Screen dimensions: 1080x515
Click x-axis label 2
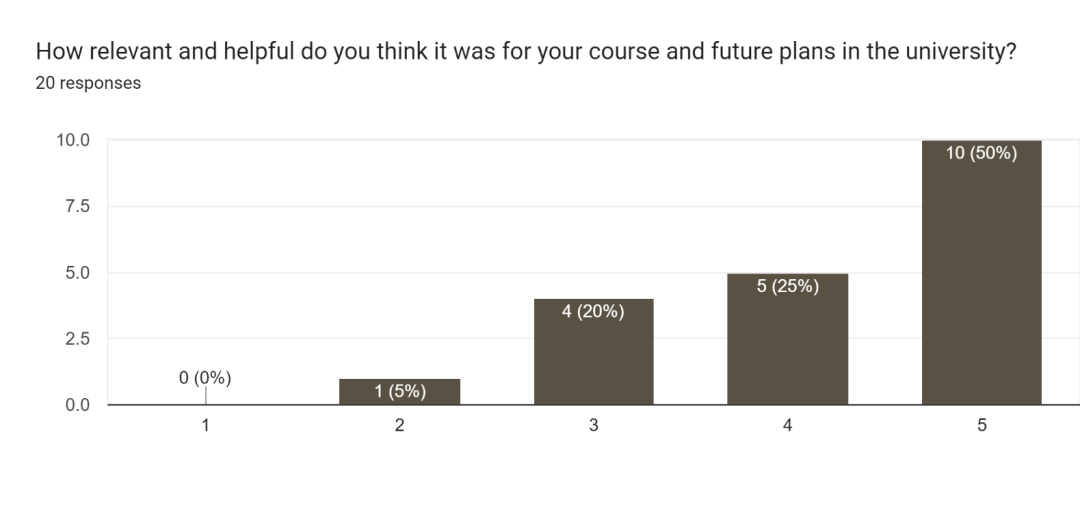[x=399, y=426]
